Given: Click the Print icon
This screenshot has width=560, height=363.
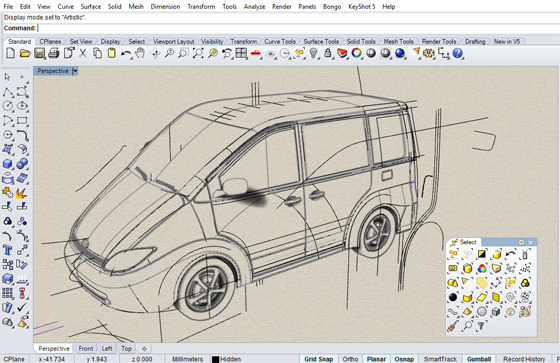Looking at the screenshot, I should 54,54.
